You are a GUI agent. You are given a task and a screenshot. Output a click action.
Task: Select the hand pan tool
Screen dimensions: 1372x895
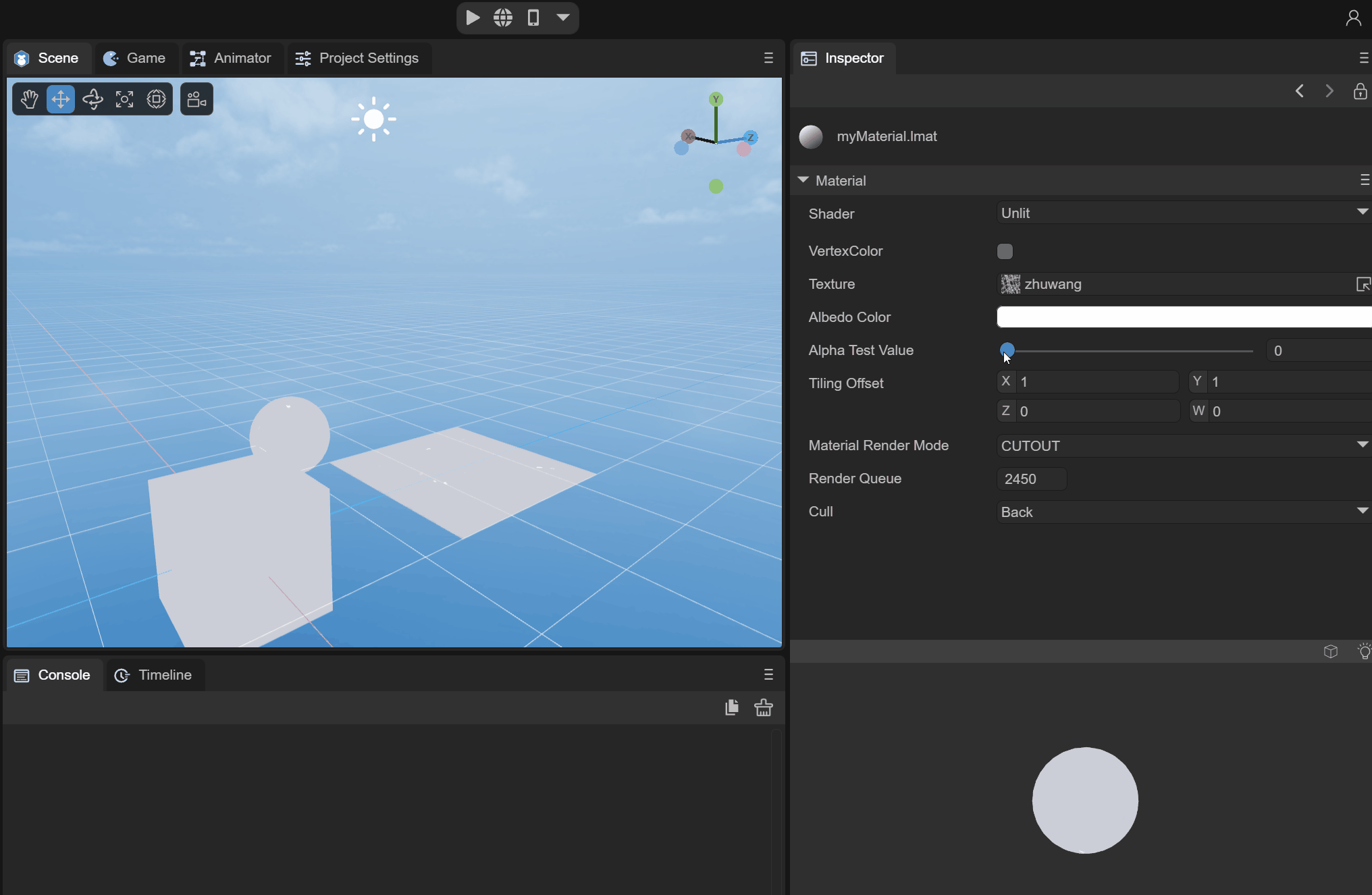point(29,99)
